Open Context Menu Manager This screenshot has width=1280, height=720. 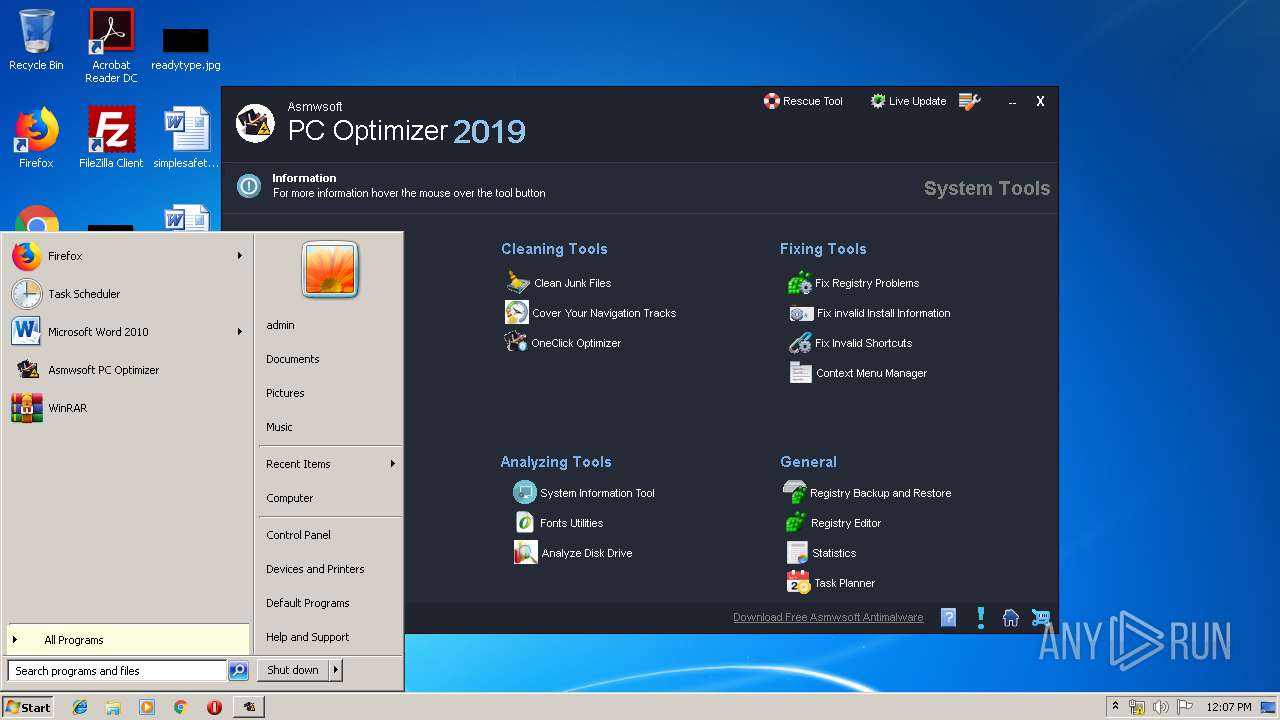point(857,373)
